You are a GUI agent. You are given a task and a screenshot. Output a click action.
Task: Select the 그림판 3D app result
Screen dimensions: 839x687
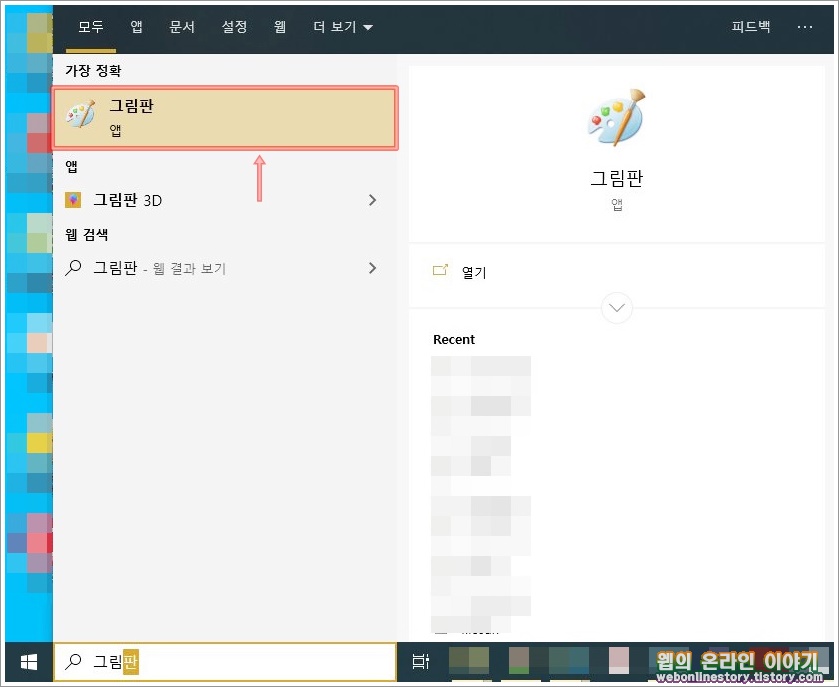(225, 200)
